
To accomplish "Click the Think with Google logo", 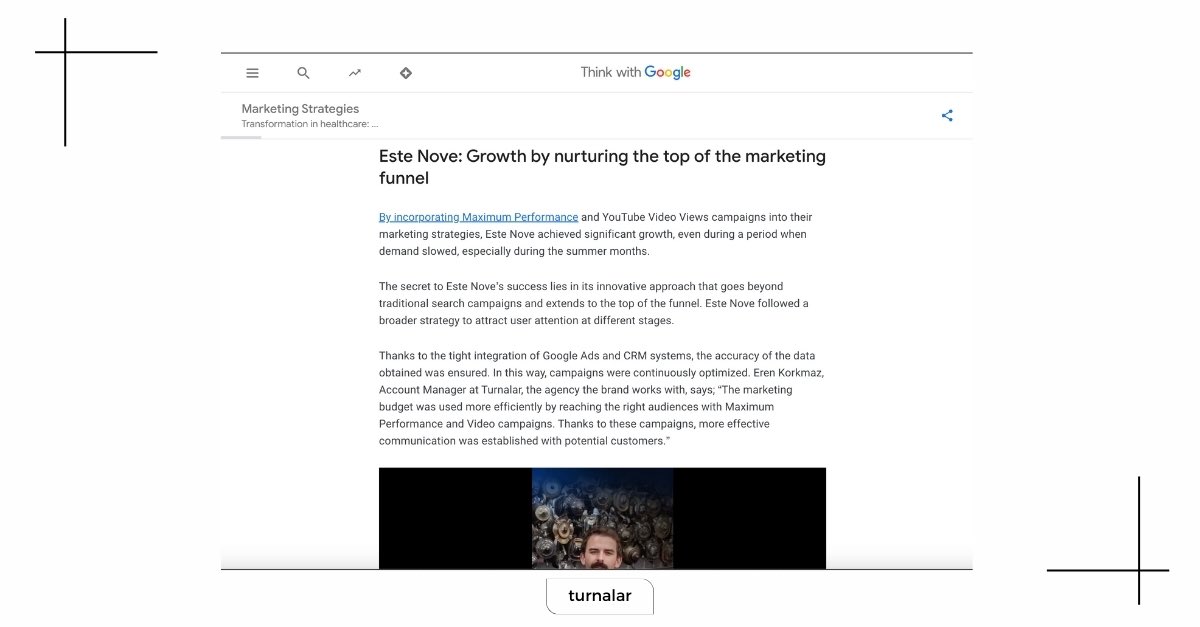I will (x=636, y=72).
